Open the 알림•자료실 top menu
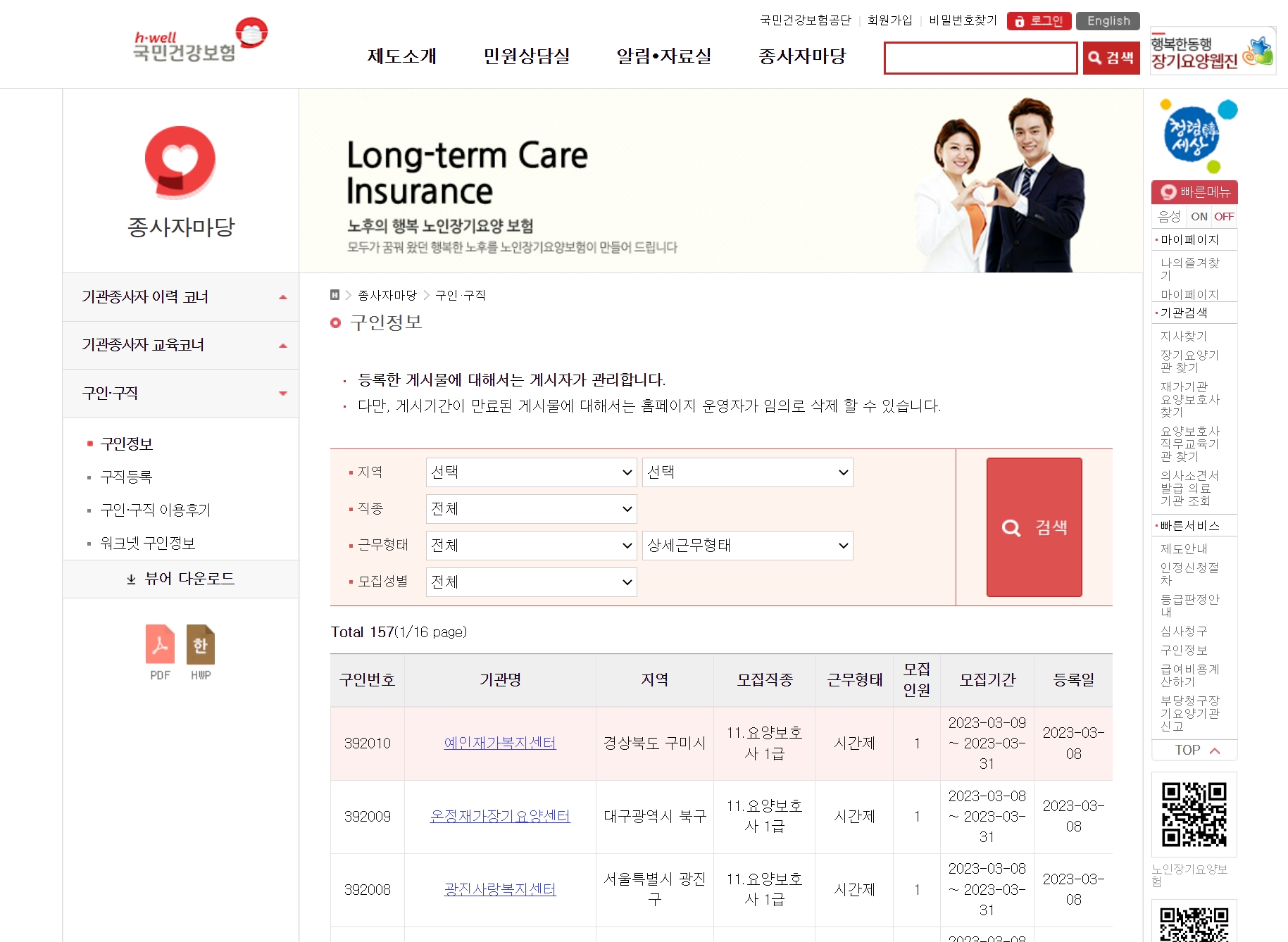 664,56
